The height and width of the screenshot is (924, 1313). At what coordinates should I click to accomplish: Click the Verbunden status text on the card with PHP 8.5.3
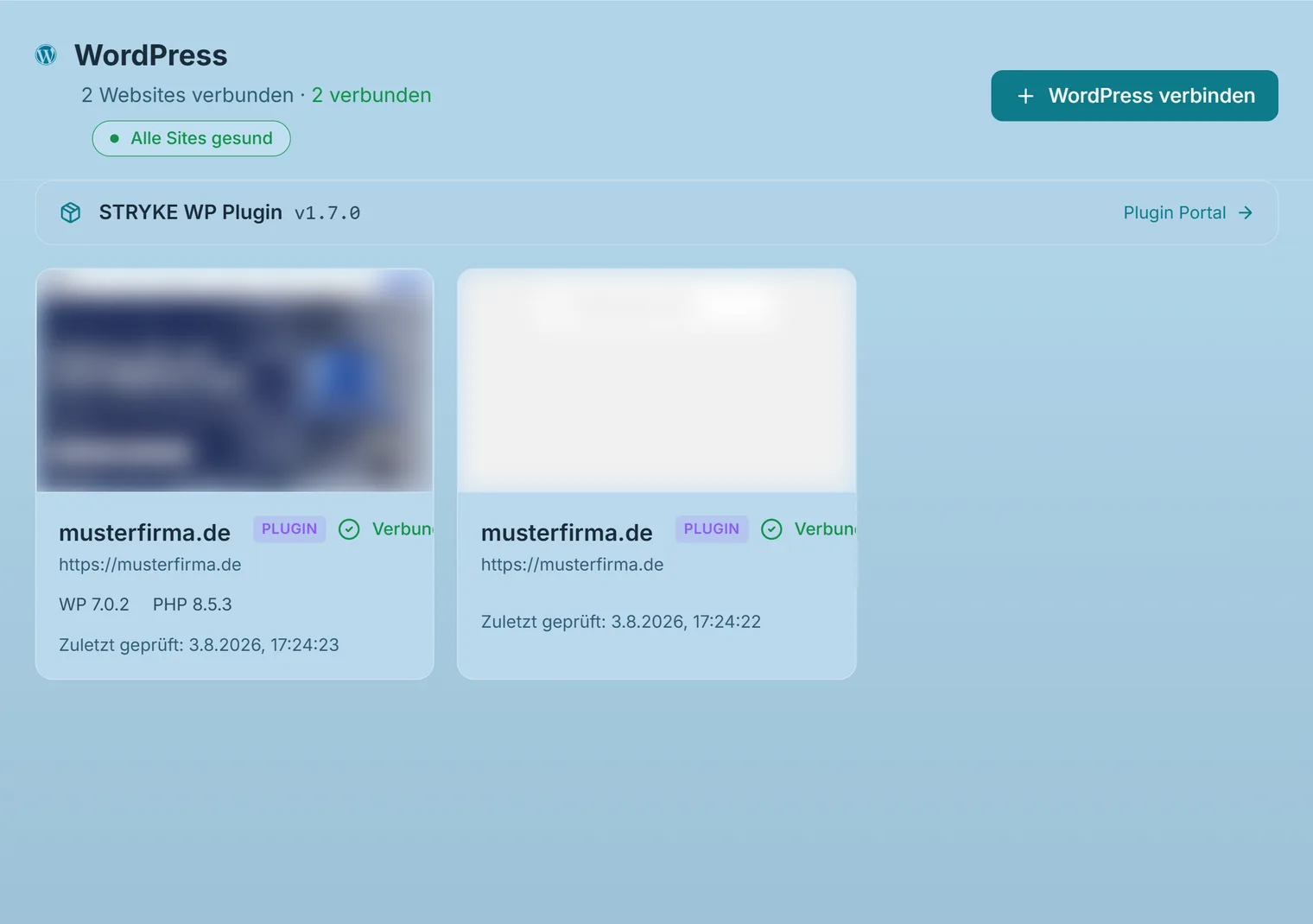[x=403, y=529]
